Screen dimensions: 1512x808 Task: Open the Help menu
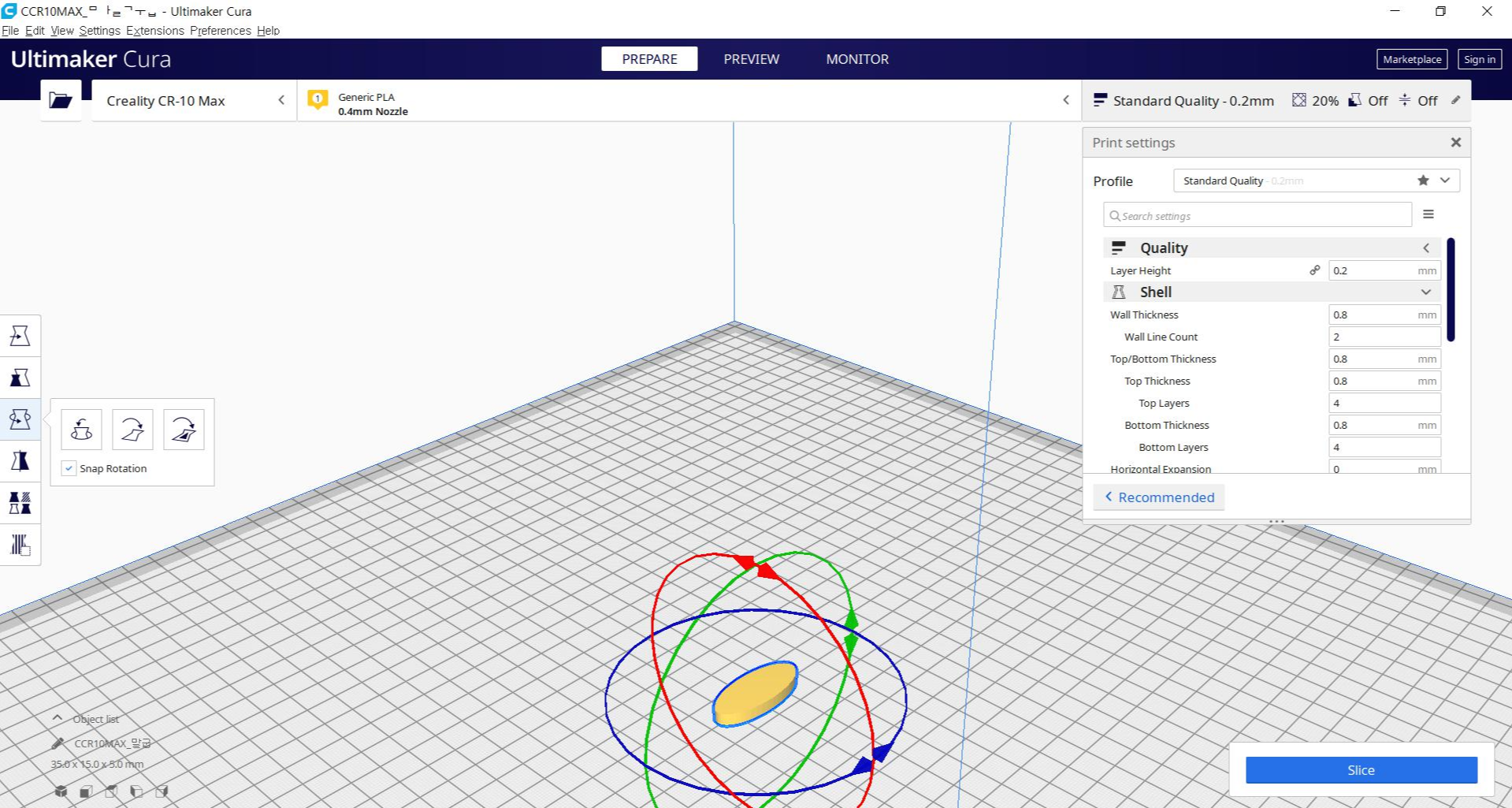[x=268, y=31]
